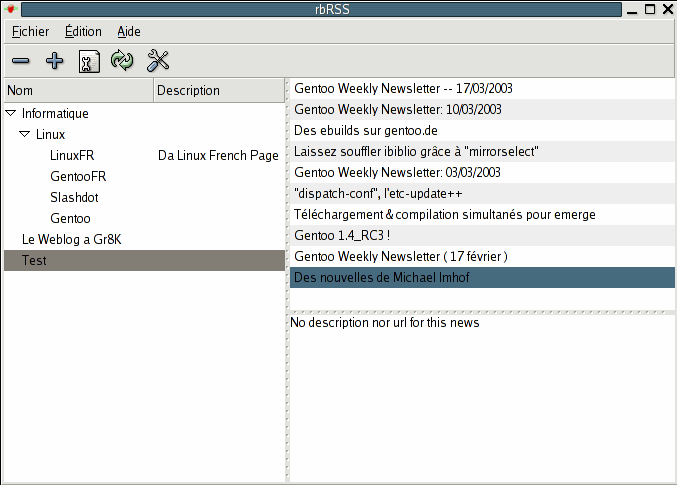677x485 pixels.
Task: Click the plus icon to add feed
Action: [x=55, y=62]
